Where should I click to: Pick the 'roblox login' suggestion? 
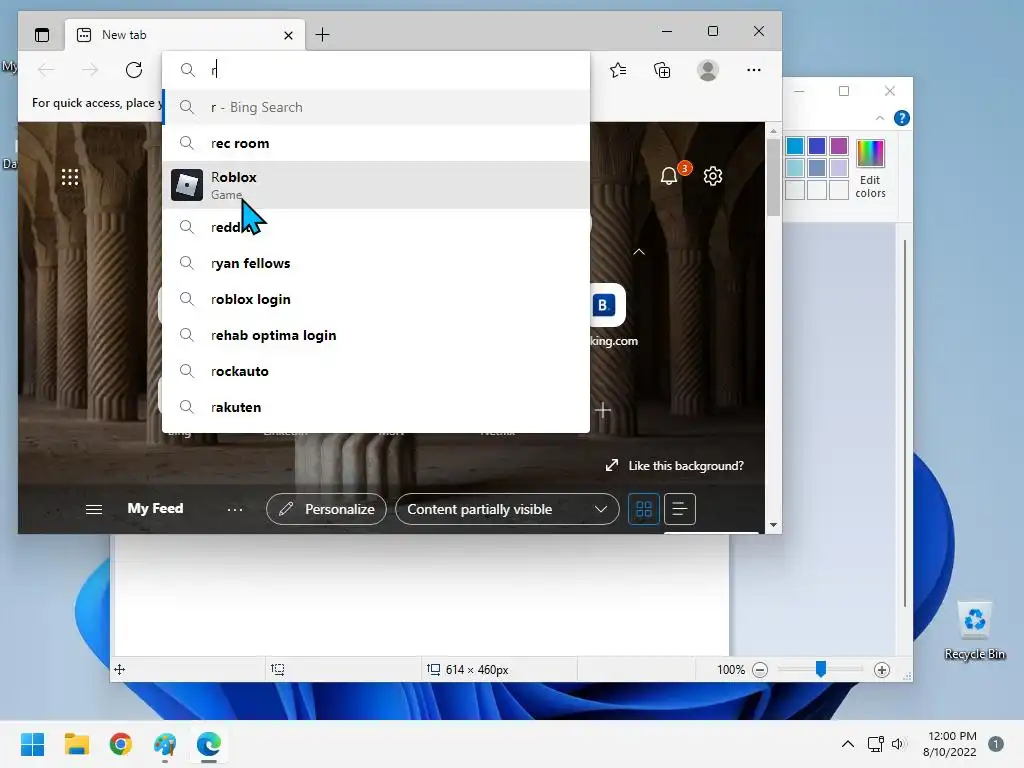pyautogui.click(x=376, y=299)
